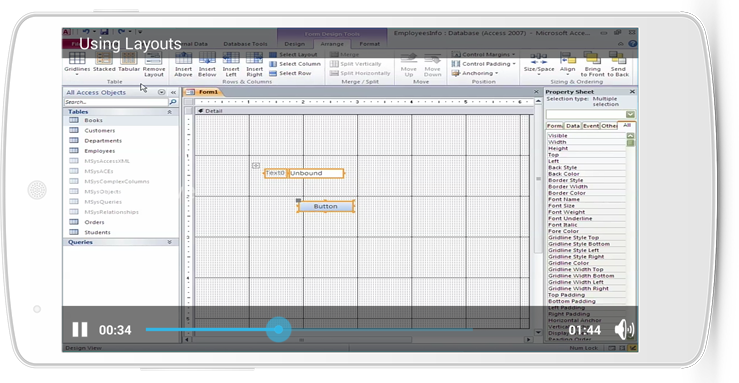Viewport: 739px width, 383px height.
Task: Open the Size/Space tool
Action: [x=539, y=64]
